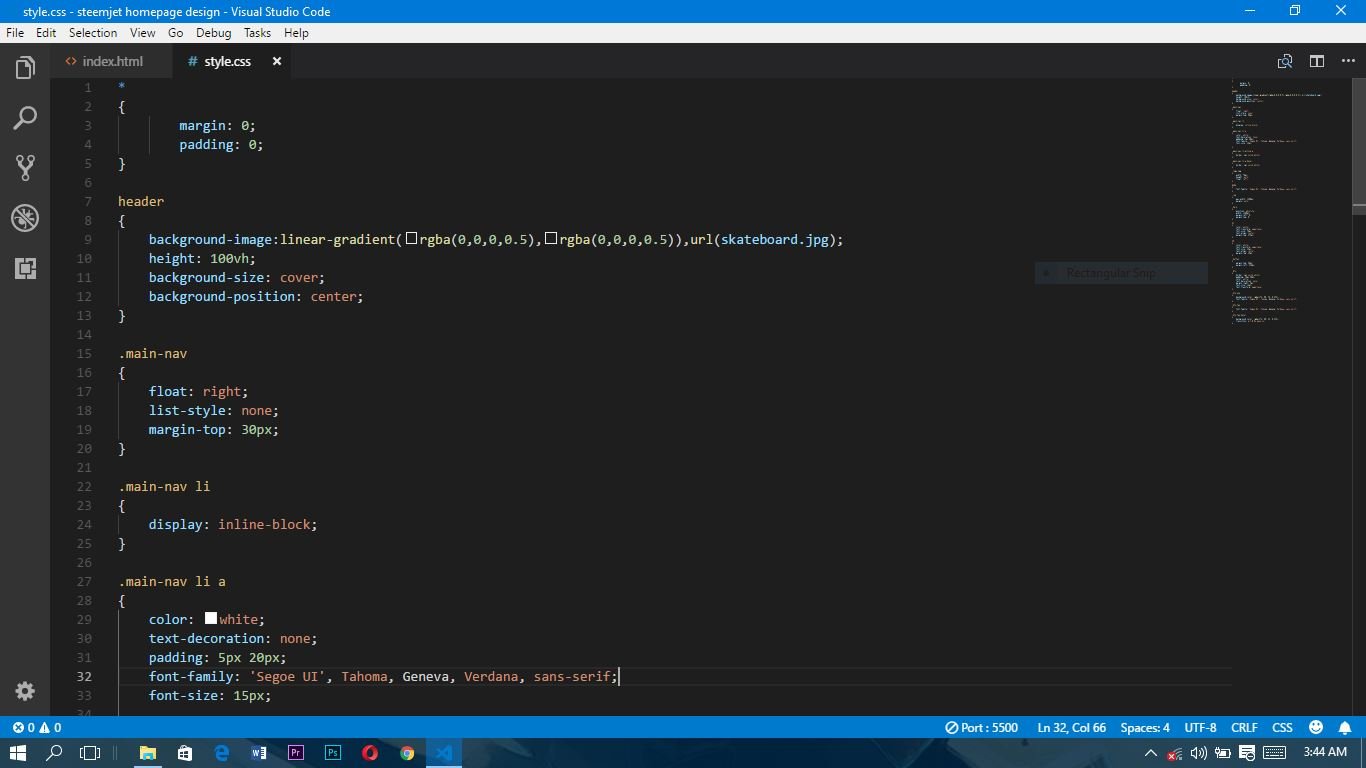Image resolution: width=1366 pixels, height=768 pixels.
Task: Open volume control in system tray
Action: click(1198, 753)
